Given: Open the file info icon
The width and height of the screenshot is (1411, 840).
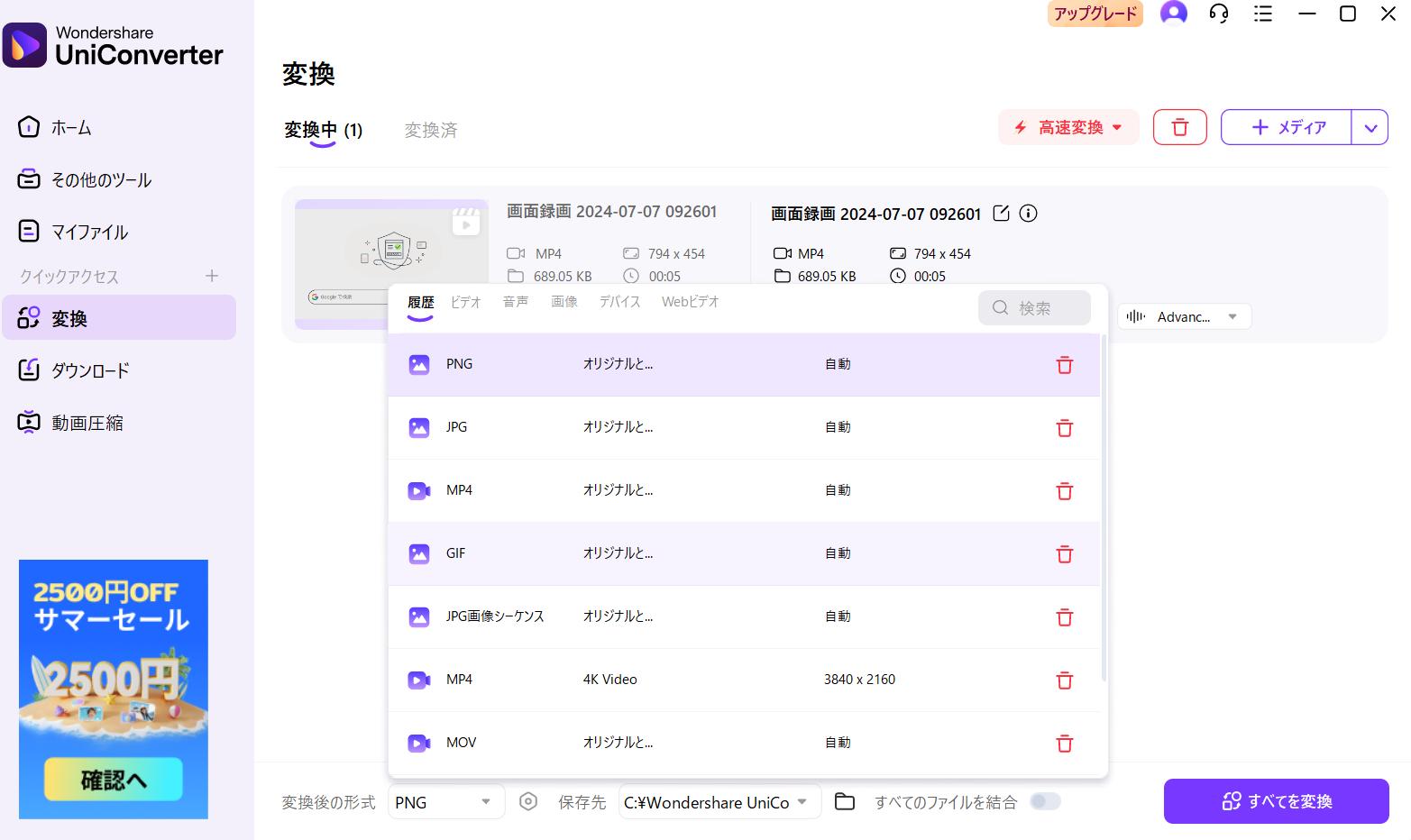Looking at the screenshot, I should click(1028, 214).
